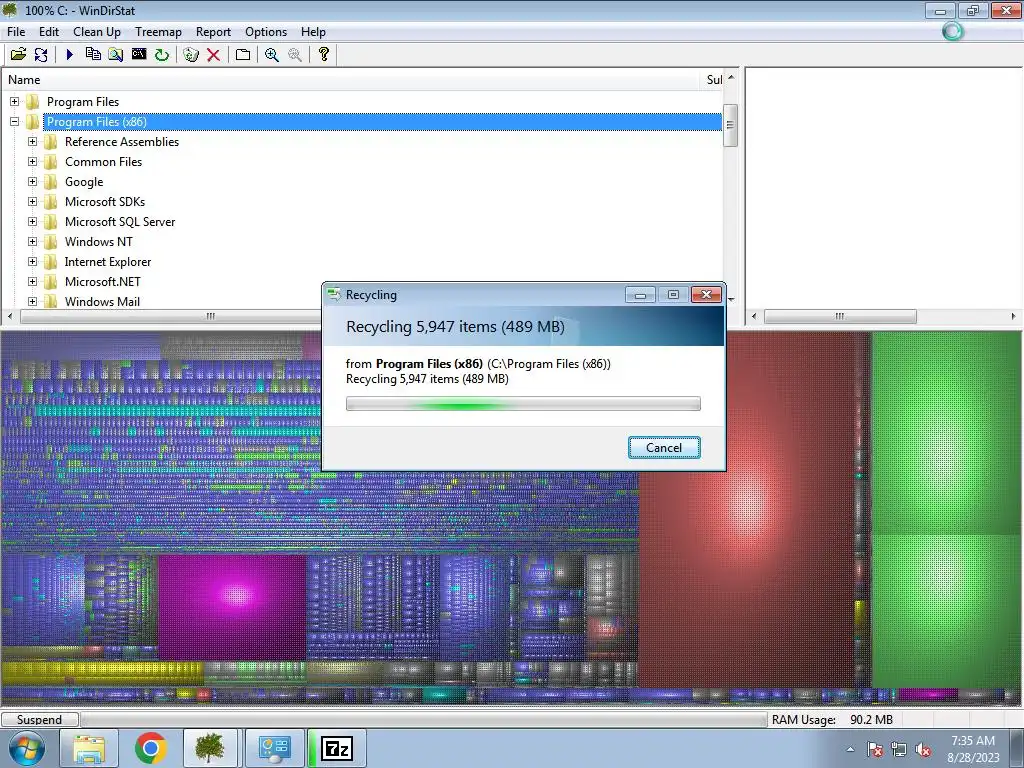Click the folder icon beside Microsoft.NET
Viewport: 1024px width, 768px height.
[50, 281]
